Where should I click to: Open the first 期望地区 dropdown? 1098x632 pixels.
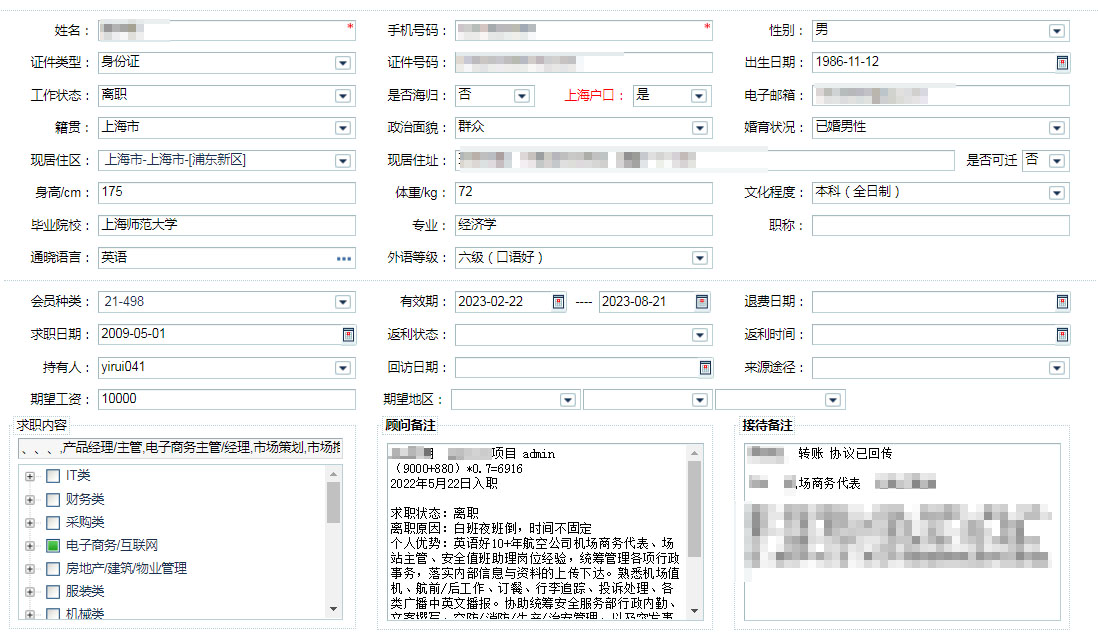tap(568, 400)
